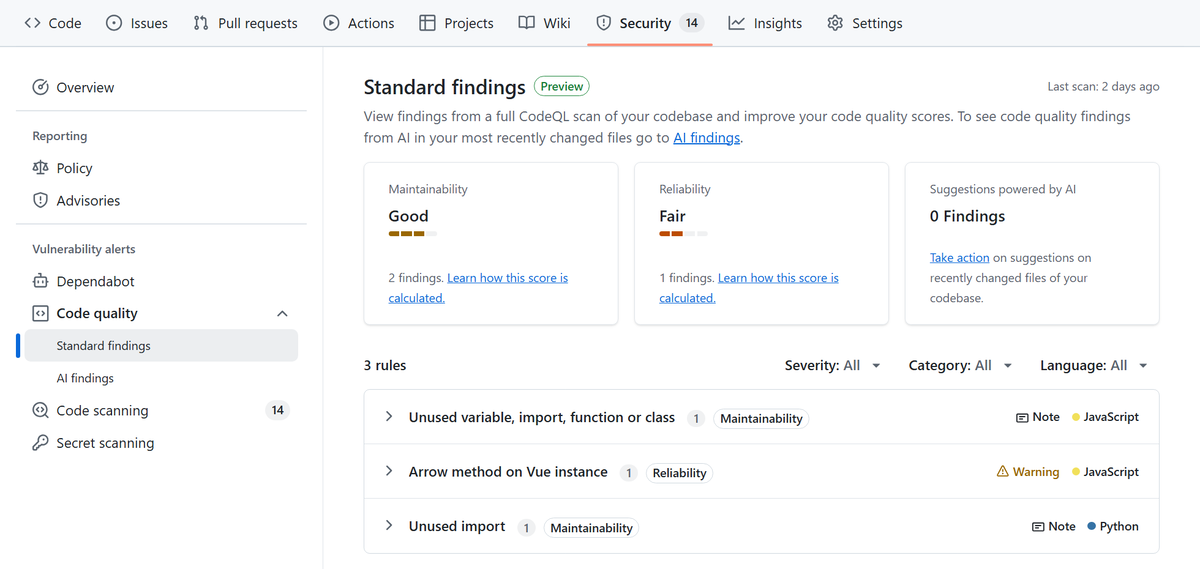Click the Maintainability score bar indicator
This screenshot has width=1200, height=569.
click(x=412, y=234)
